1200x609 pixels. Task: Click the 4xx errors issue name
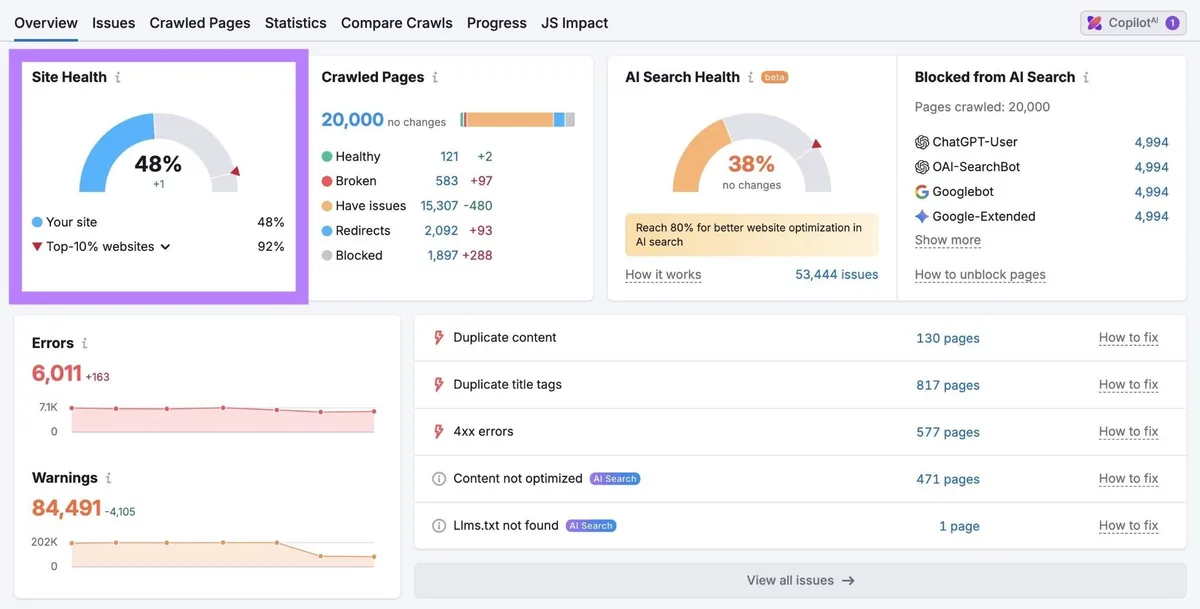483,432
